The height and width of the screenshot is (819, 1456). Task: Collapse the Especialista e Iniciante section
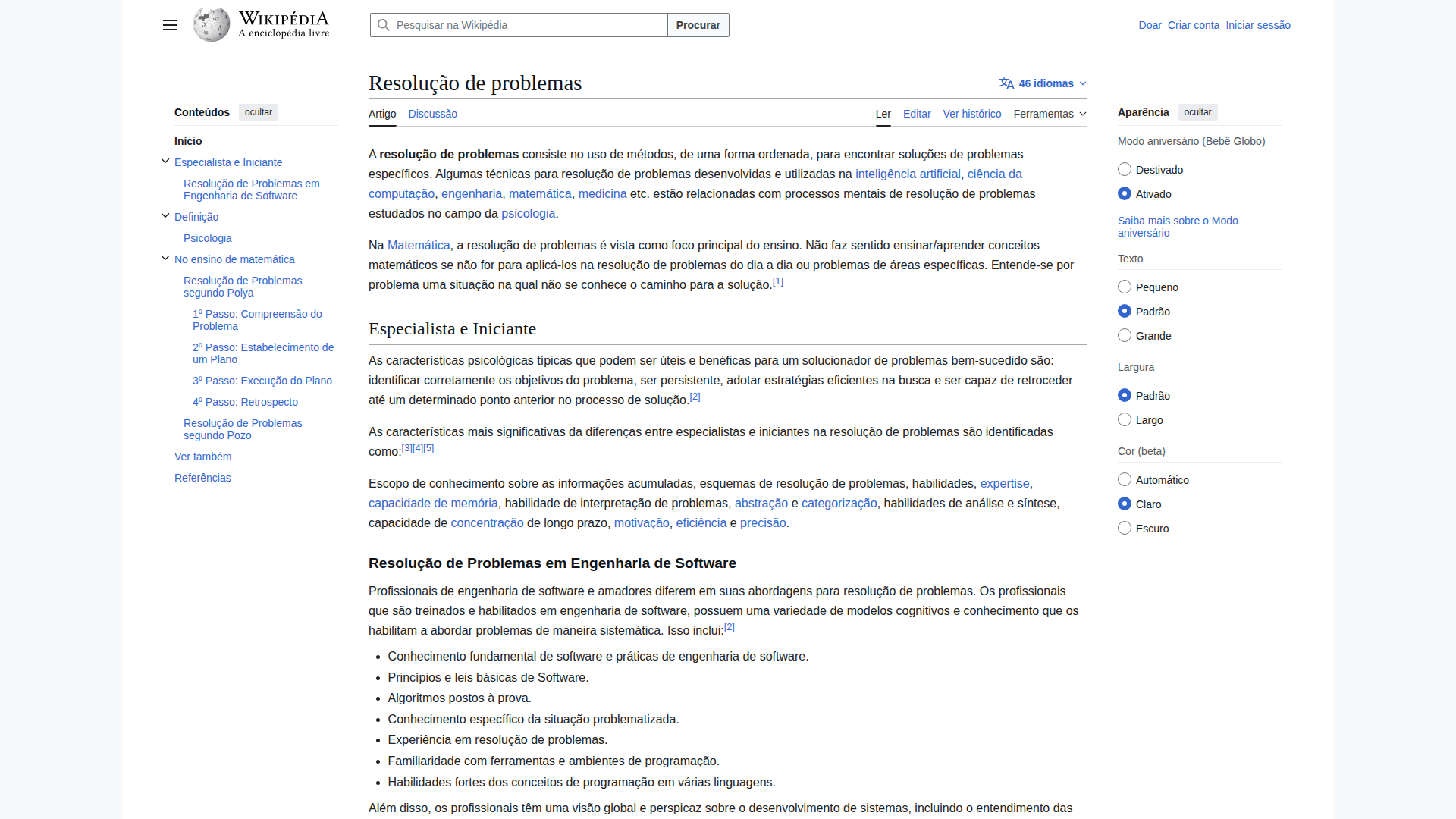click(165, 162)
